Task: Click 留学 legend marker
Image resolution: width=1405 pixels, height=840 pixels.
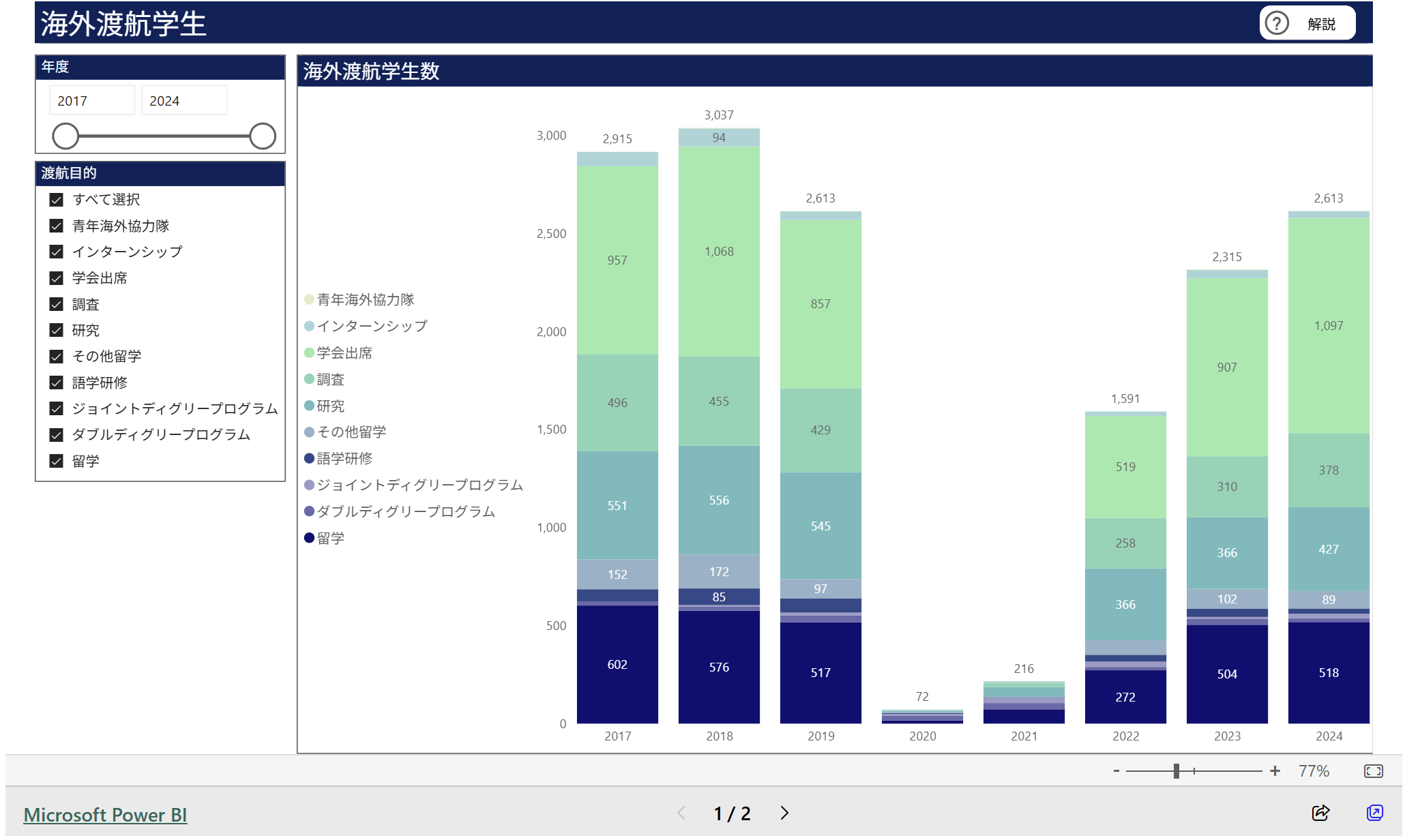Action: pos(309,539)
